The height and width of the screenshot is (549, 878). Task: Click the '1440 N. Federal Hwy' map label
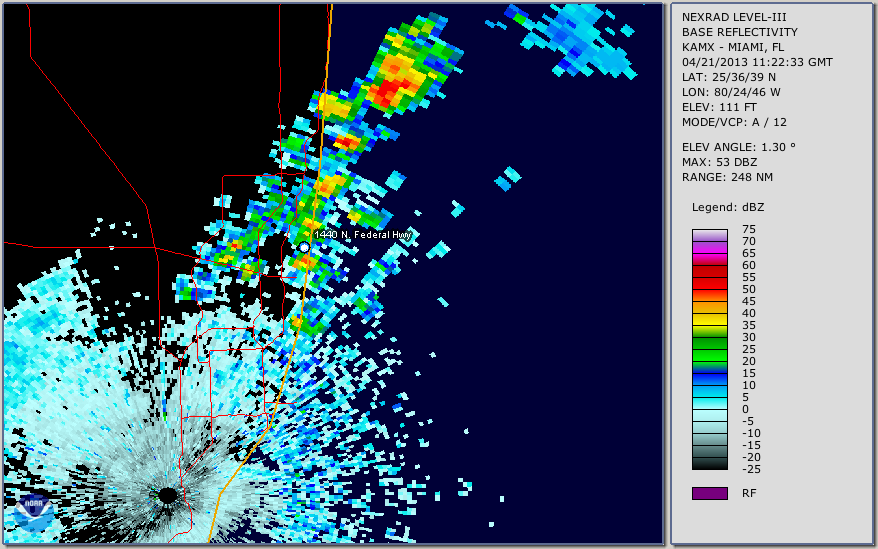(363, 235)
